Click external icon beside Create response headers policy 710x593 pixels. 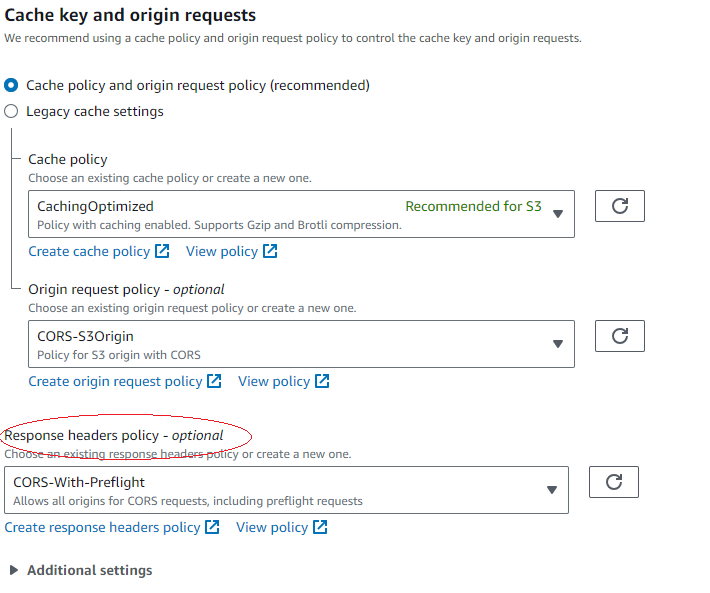212,527
